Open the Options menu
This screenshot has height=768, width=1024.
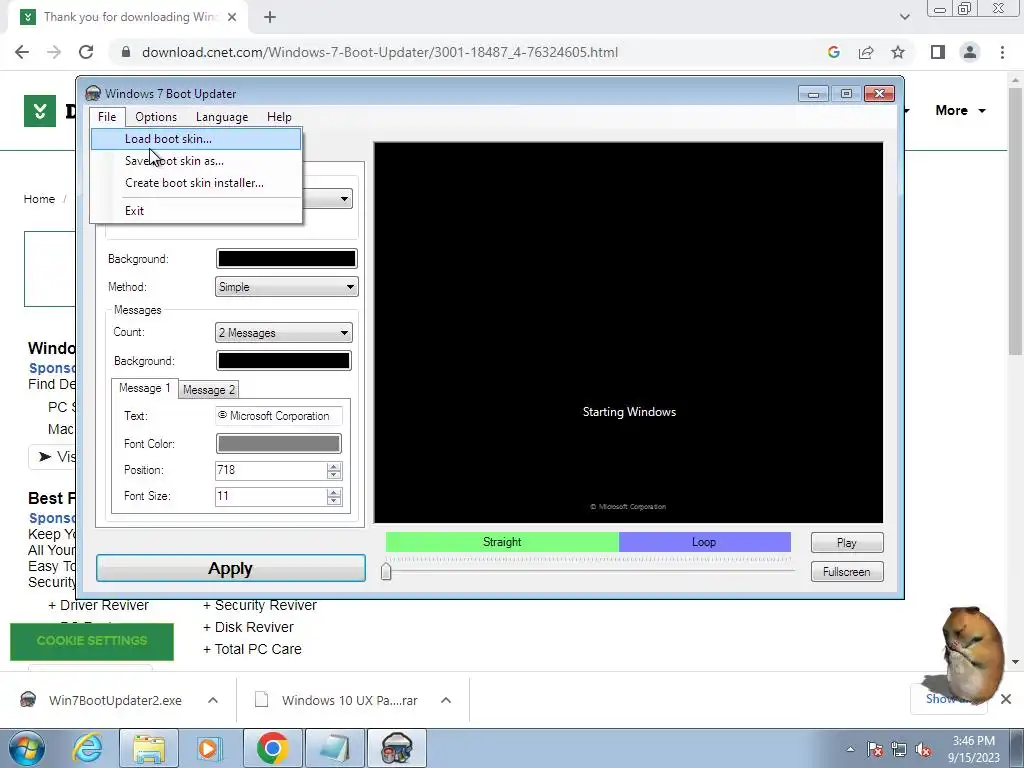[x=155, y=117]
